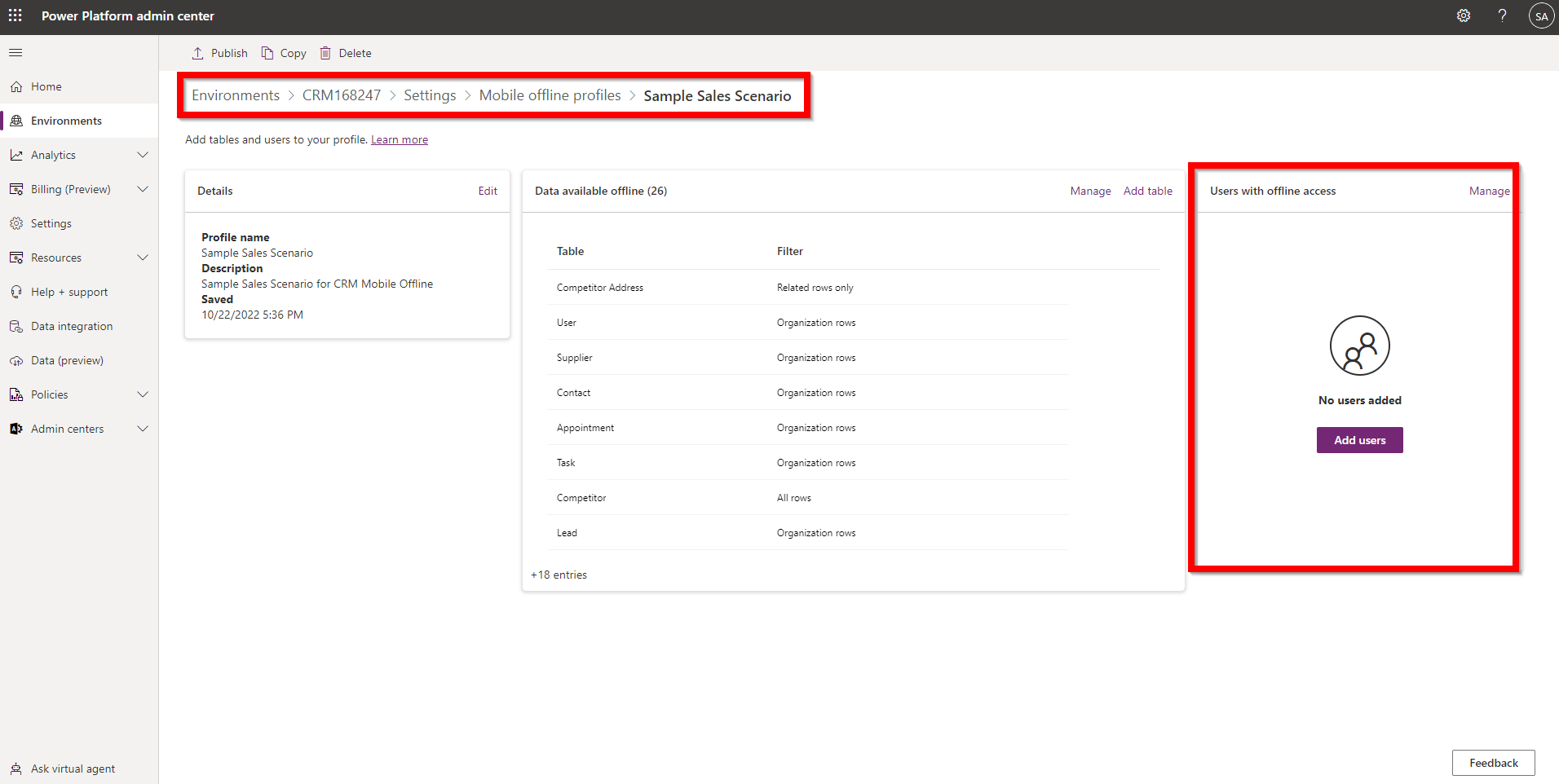Select the Competitor Address table row
The height and width of the screenshot is (784, 1559).
808,287
